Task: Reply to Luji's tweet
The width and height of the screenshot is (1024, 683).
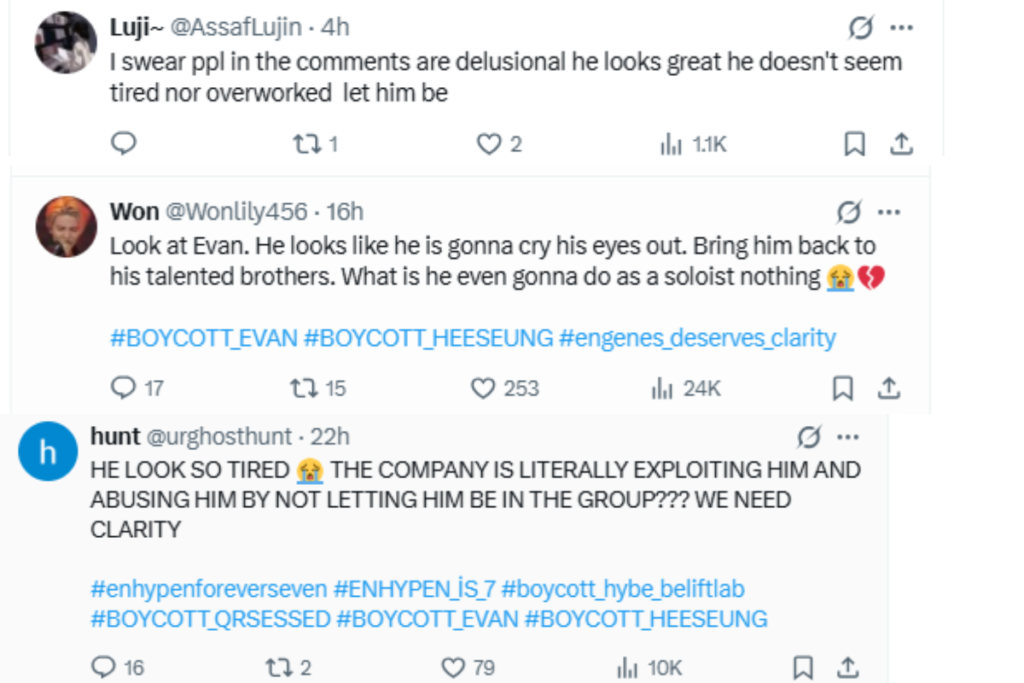Action: 123,143
